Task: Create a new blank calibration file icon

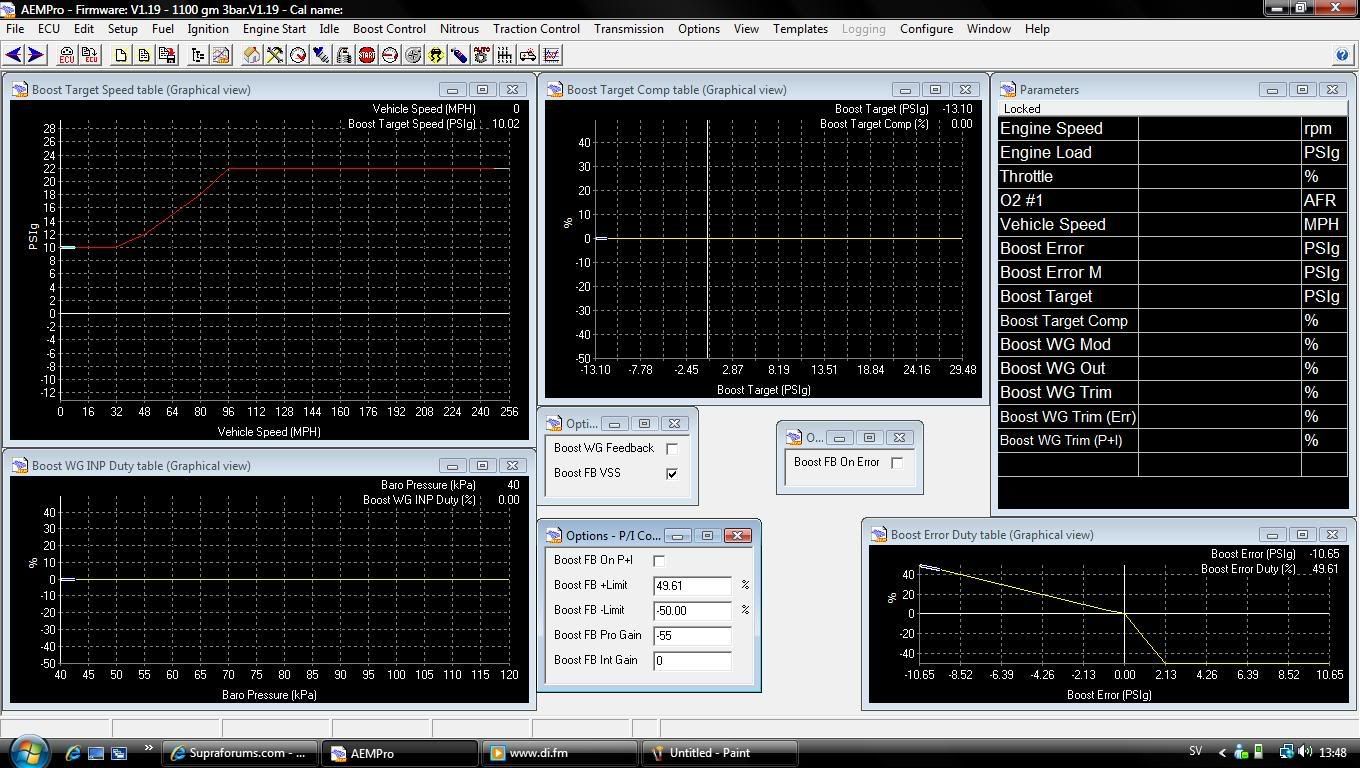Action: [121, 55]
